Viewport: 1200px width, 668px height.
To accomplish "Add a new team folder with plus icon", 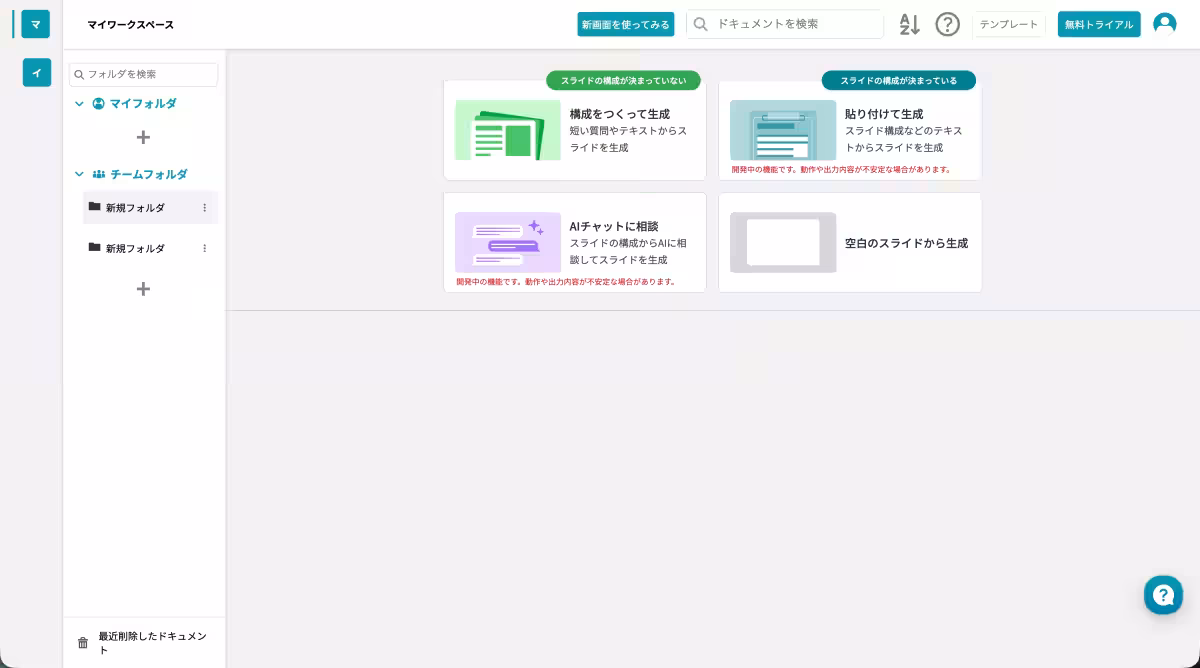I will [143, 289].
